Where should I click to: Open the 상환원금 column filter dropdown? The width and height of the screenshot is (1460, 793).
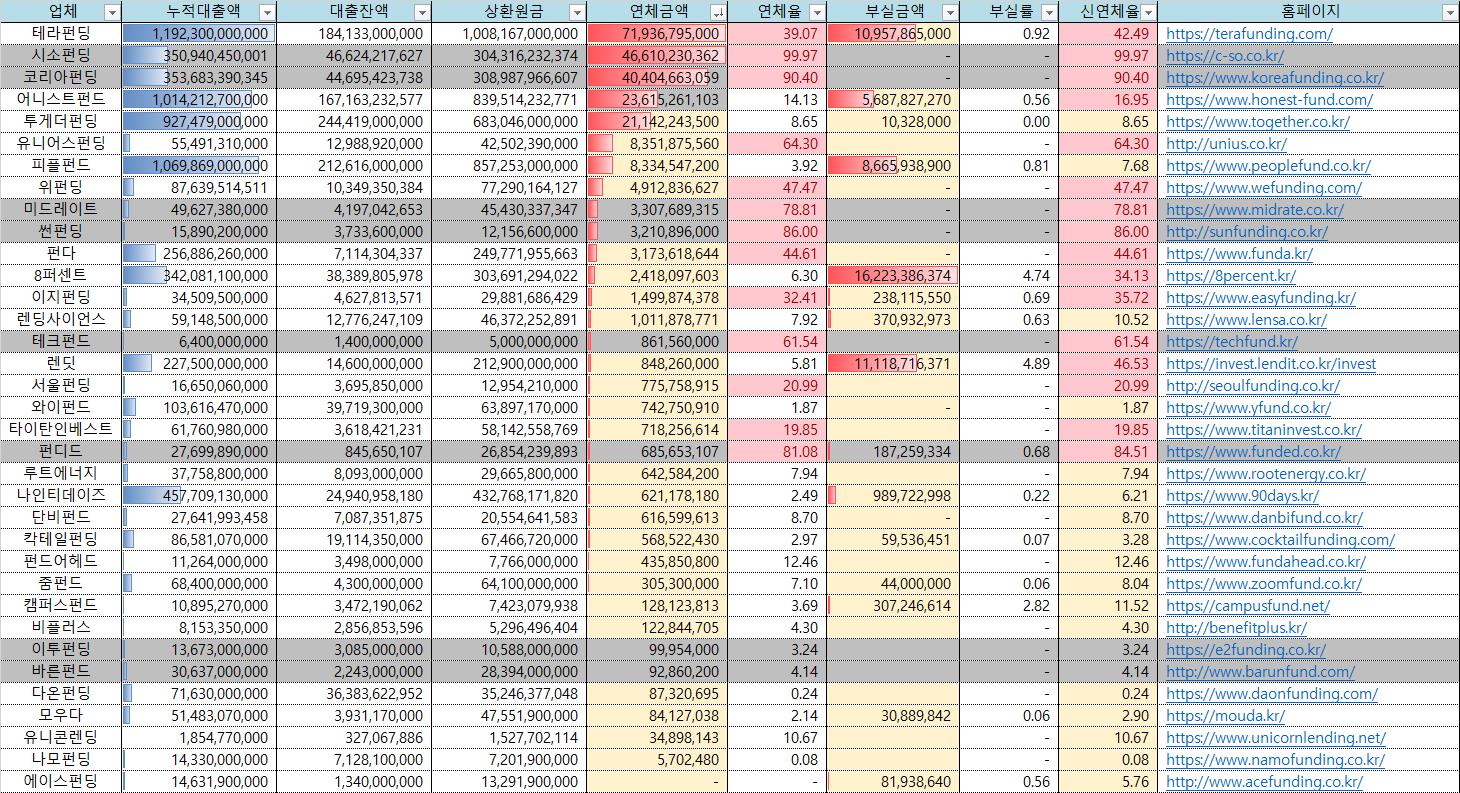tap(577, 12)
